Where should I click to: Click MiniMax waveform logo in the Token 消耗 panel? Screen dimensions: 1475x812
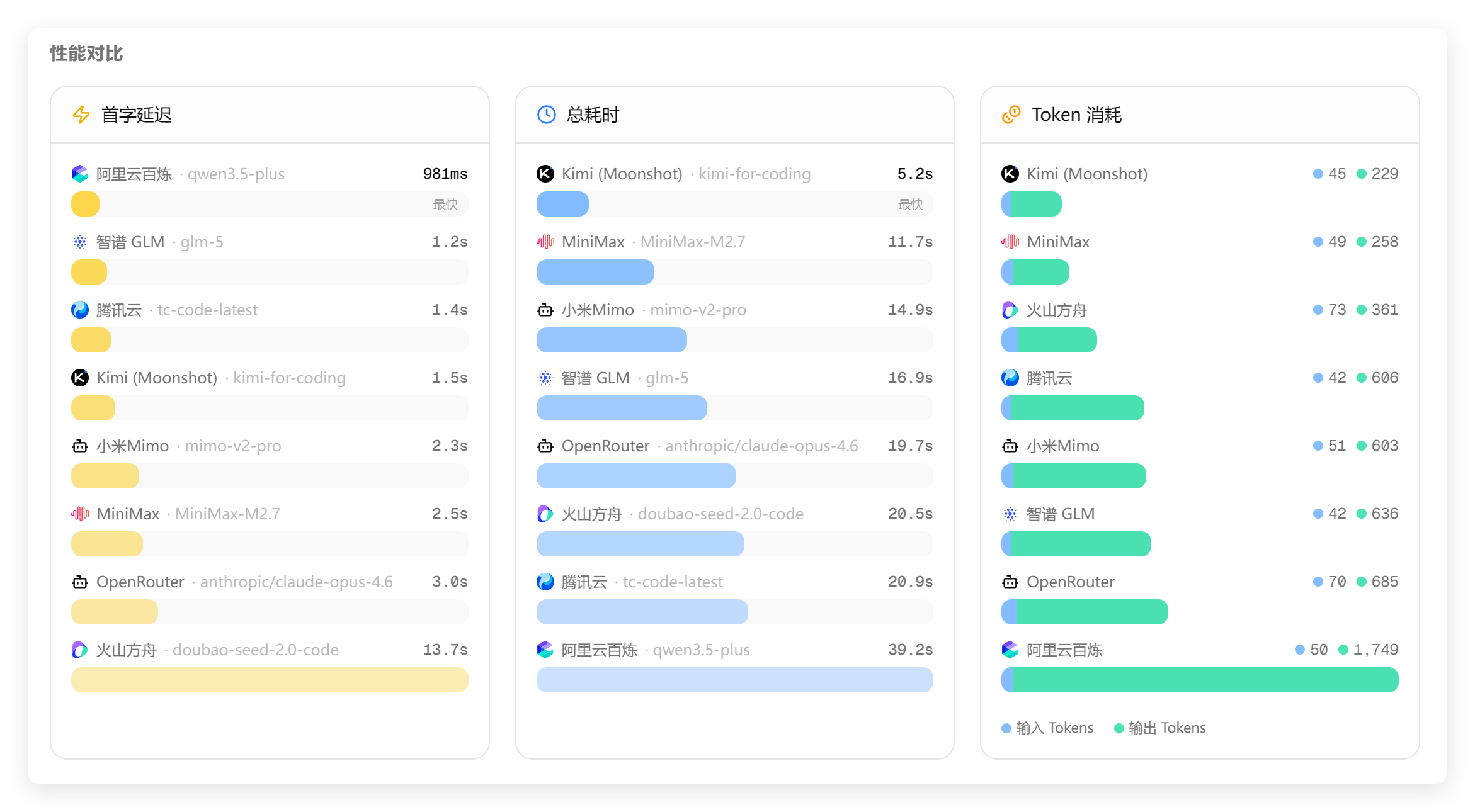coord(1010,242)
